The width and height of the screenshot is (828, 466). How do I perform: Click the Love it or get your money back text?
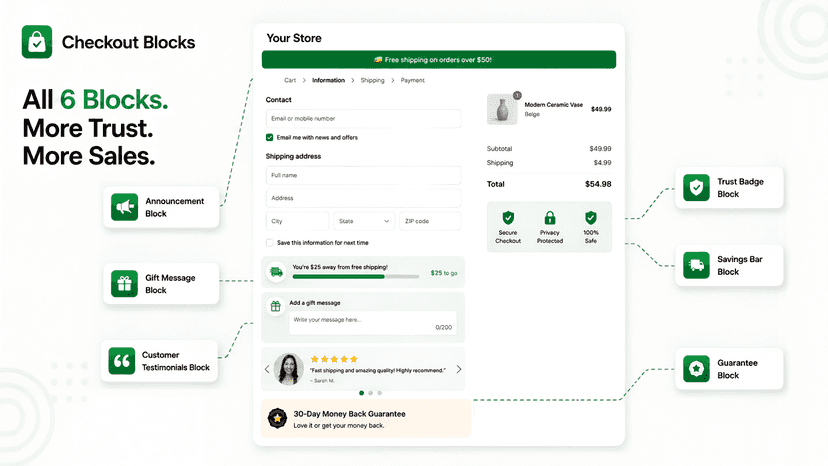point(339,425)
